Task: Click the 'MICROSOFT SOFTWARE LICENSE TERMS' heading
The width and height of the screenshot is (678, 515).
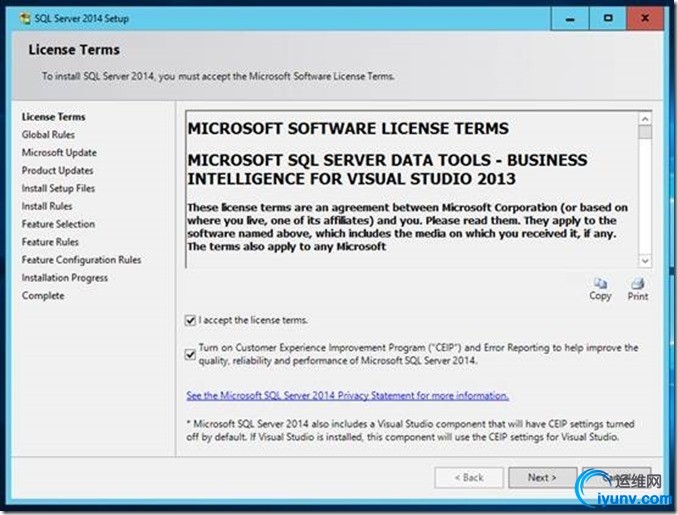Action: tap(349, 128)
